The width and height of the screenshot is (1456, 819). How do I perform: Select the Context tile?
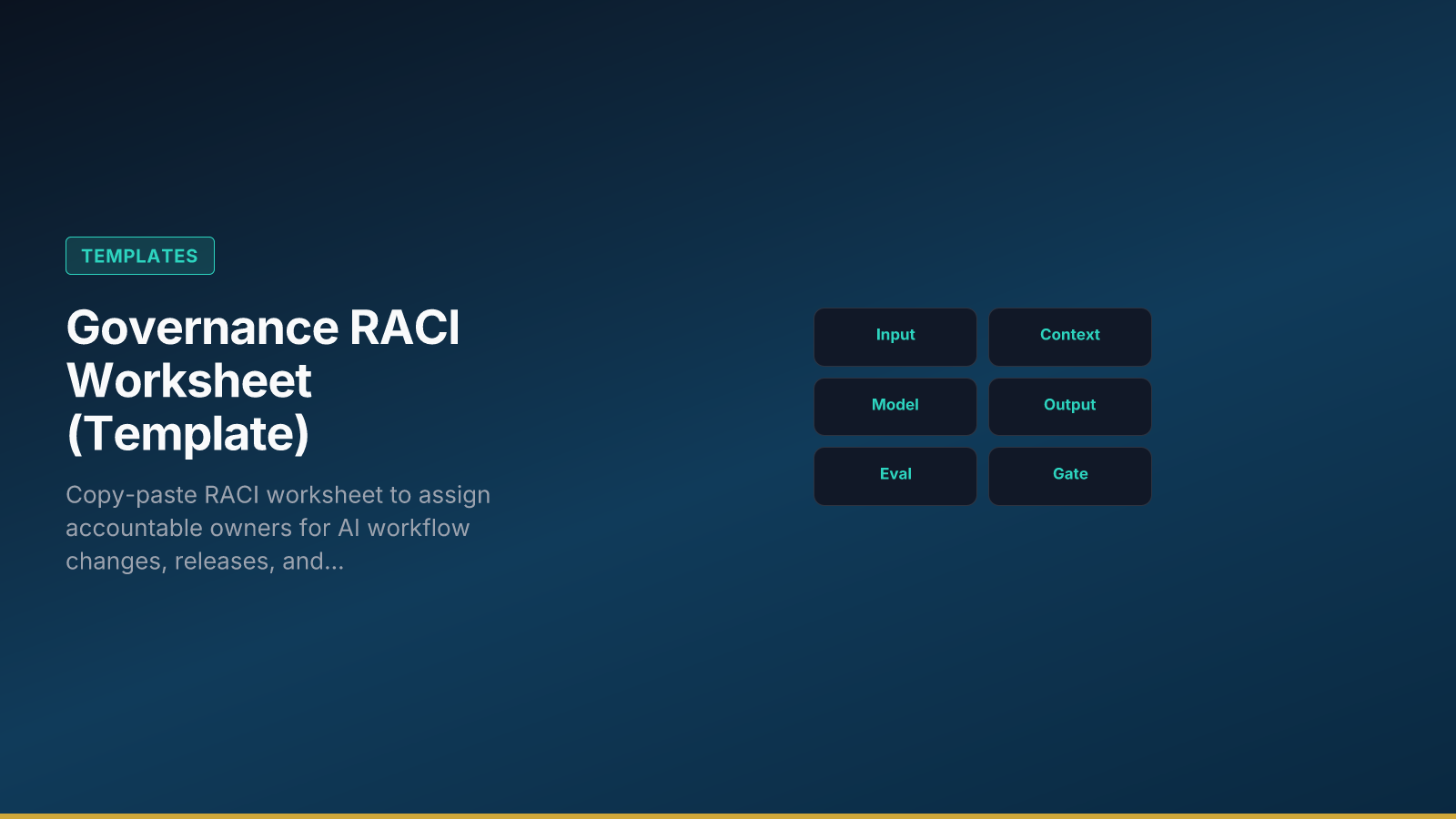1070,337
